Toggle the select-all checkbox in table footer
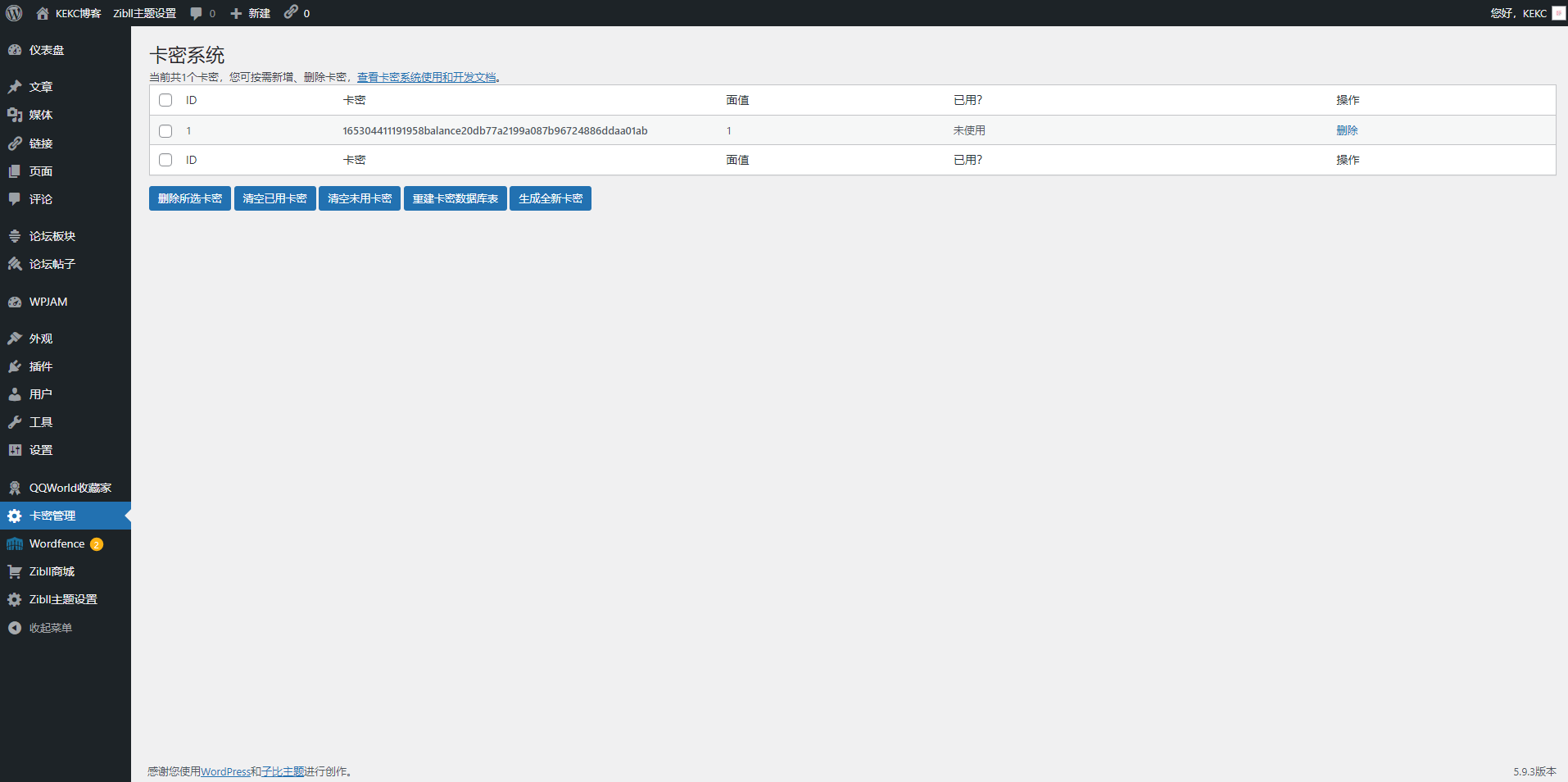This screenshot has width=1568, height=782. click(165, 160)
